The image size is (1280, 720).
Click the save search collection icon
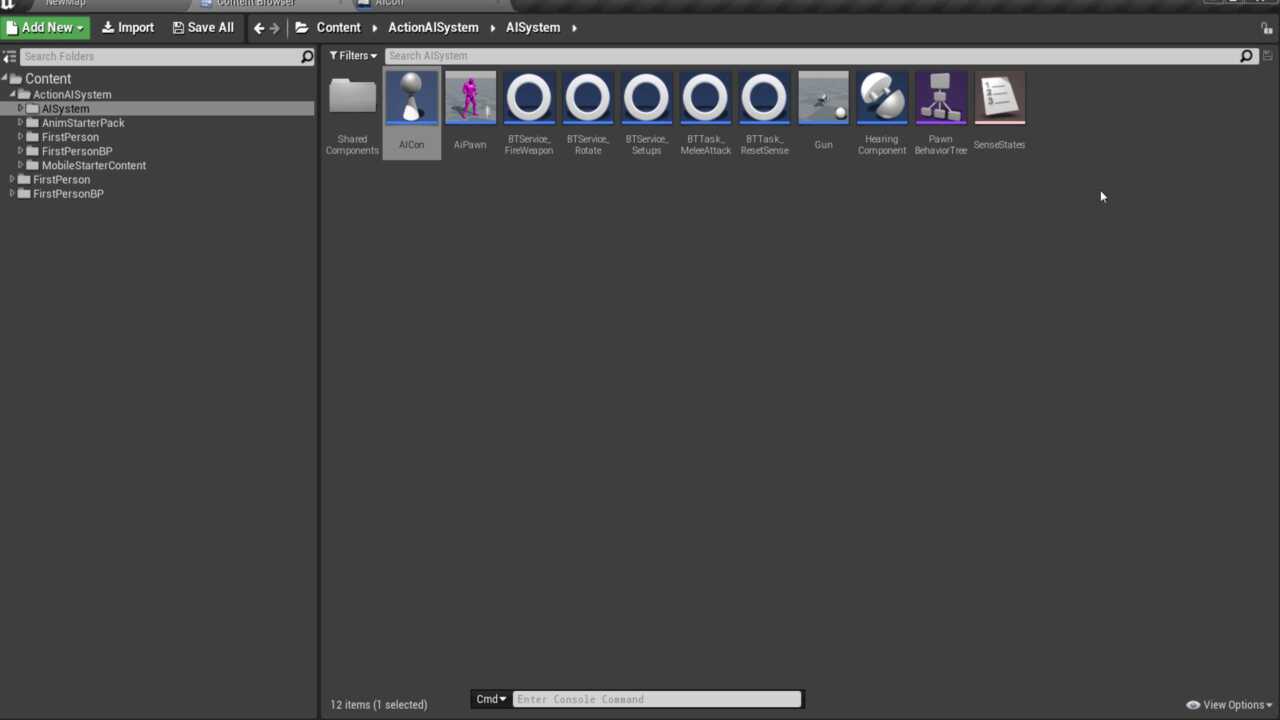[x=1267, y=56]
